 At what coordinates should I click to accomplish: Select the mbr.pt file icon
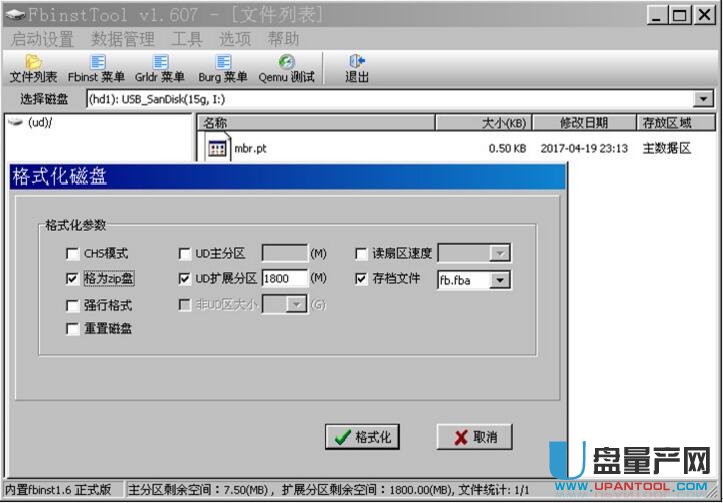tap(218, 148)
